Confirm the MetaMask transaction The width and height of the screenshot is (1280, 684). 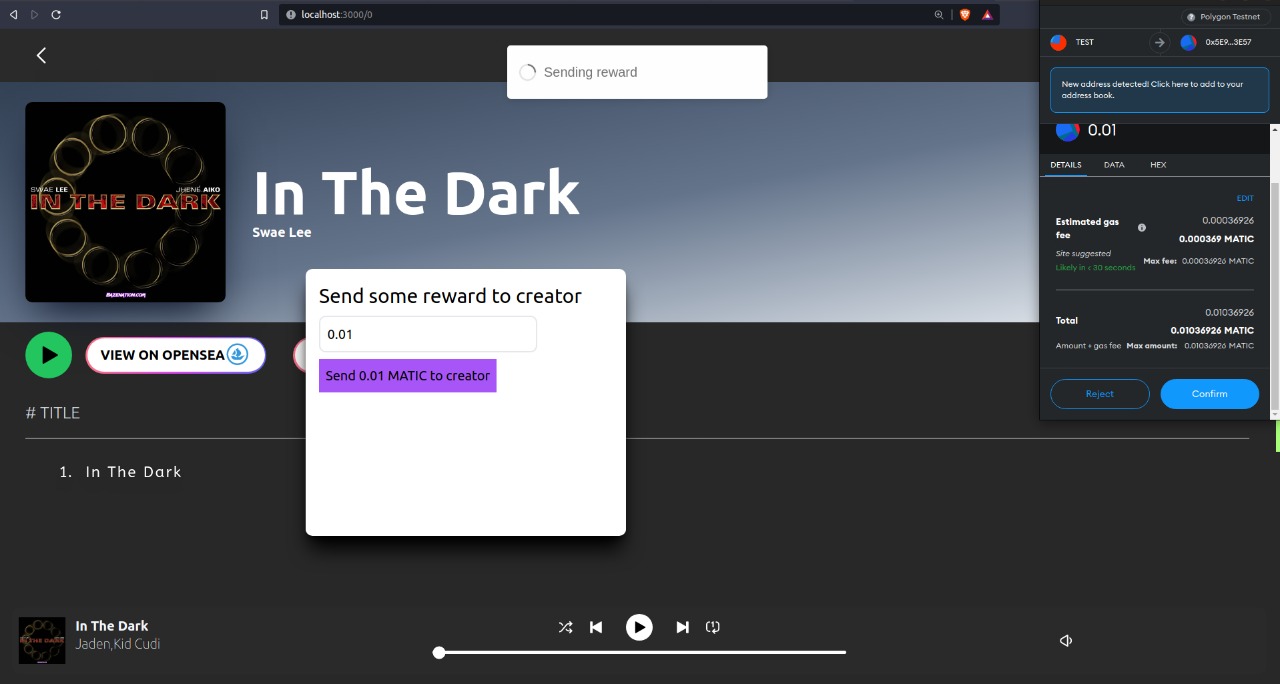[1209, 394]
